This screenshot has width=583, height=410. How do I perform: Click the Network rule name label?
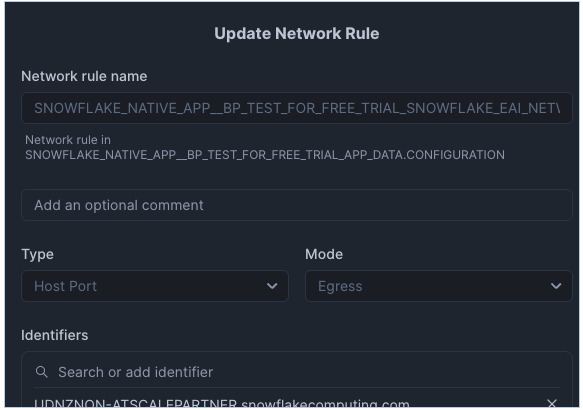point(84,76)
